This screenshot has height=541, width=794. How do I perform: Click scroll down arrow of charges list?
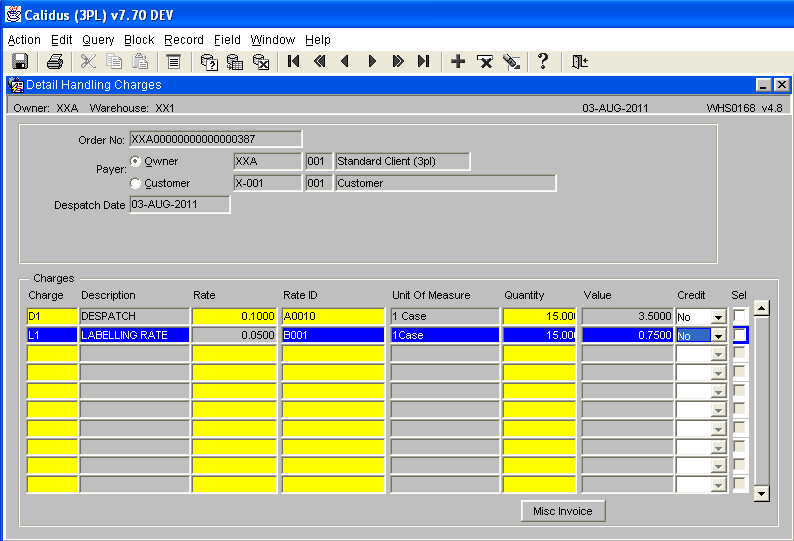pyautogui.click(x=761, y=493)
